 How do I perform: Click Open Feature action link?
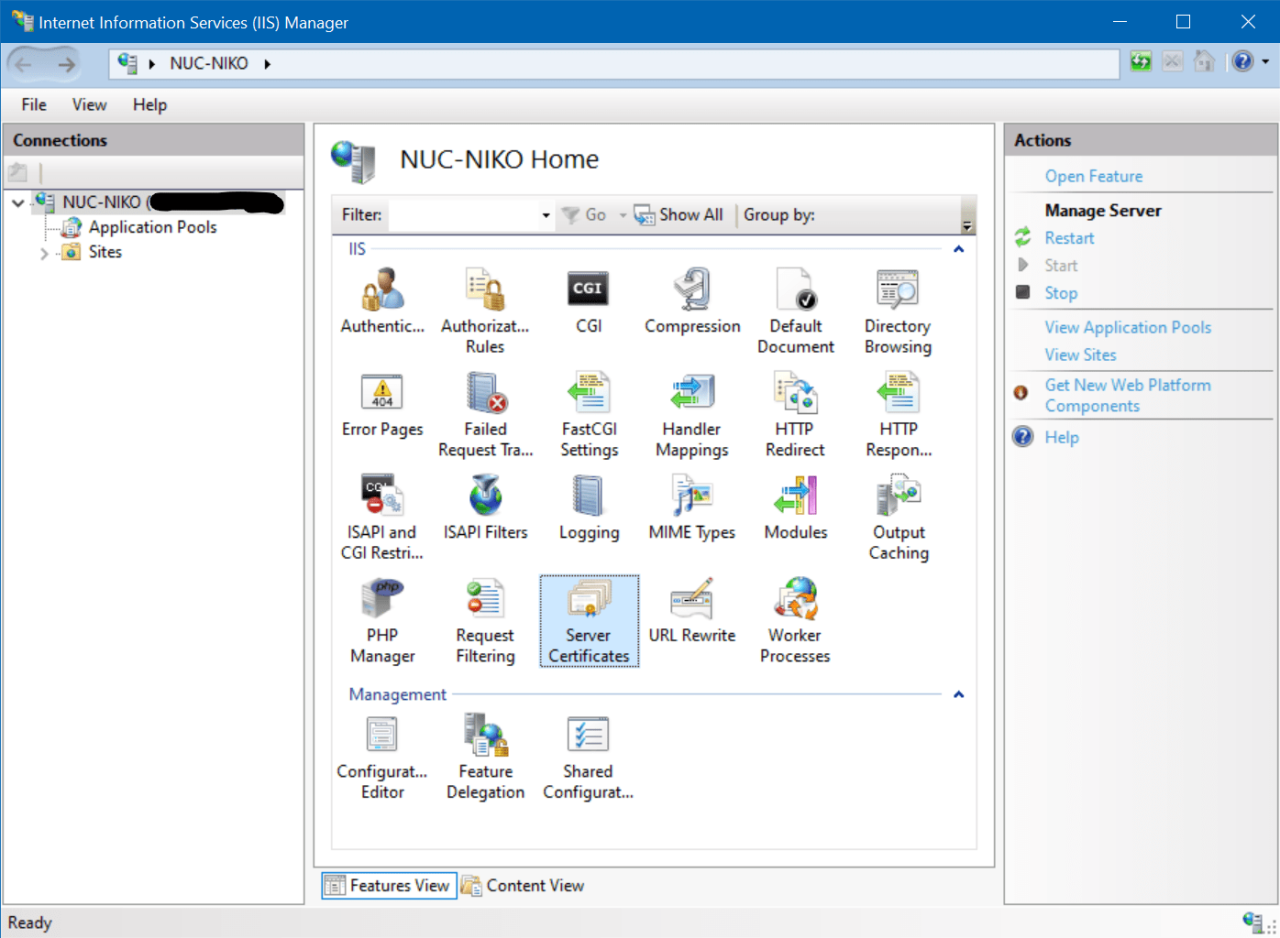tap(1094, 176)
